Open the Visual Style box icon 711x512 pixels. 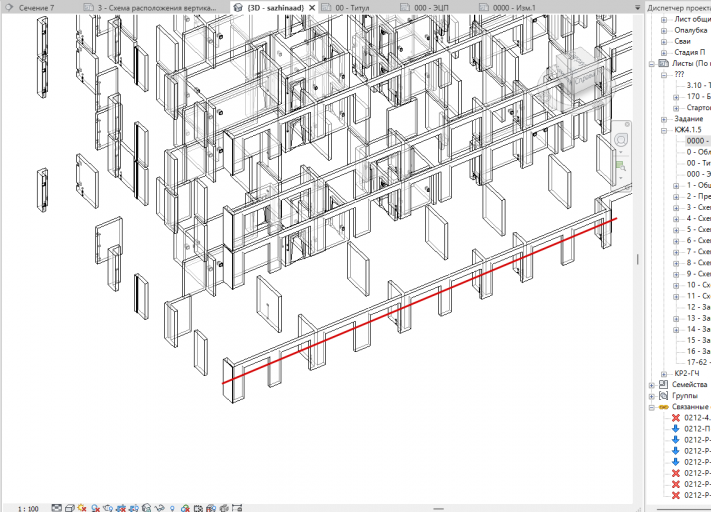(x=70, y=508)
